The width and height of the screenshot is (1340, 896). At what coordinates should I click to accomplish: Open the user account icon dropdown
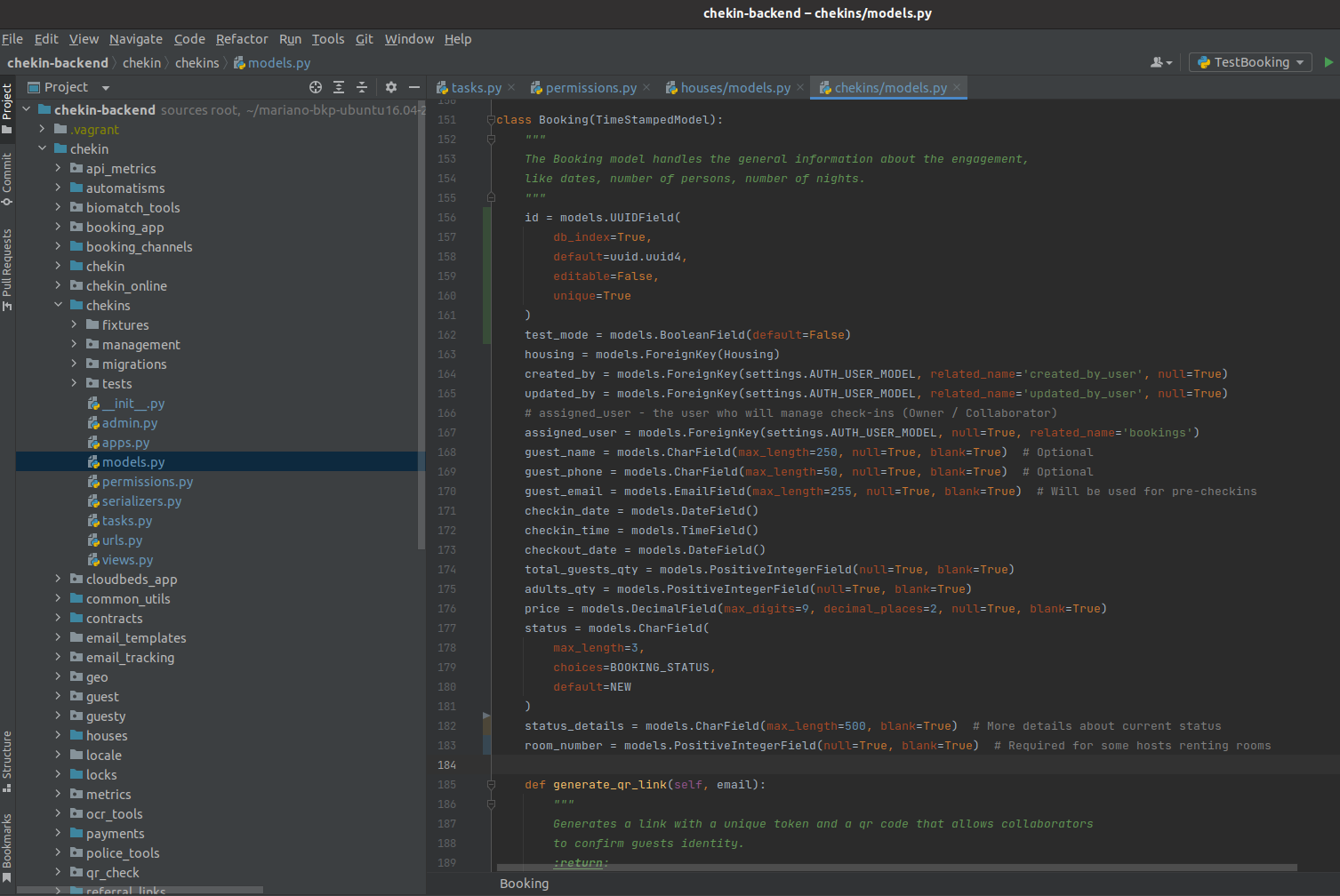[1161, 62]
